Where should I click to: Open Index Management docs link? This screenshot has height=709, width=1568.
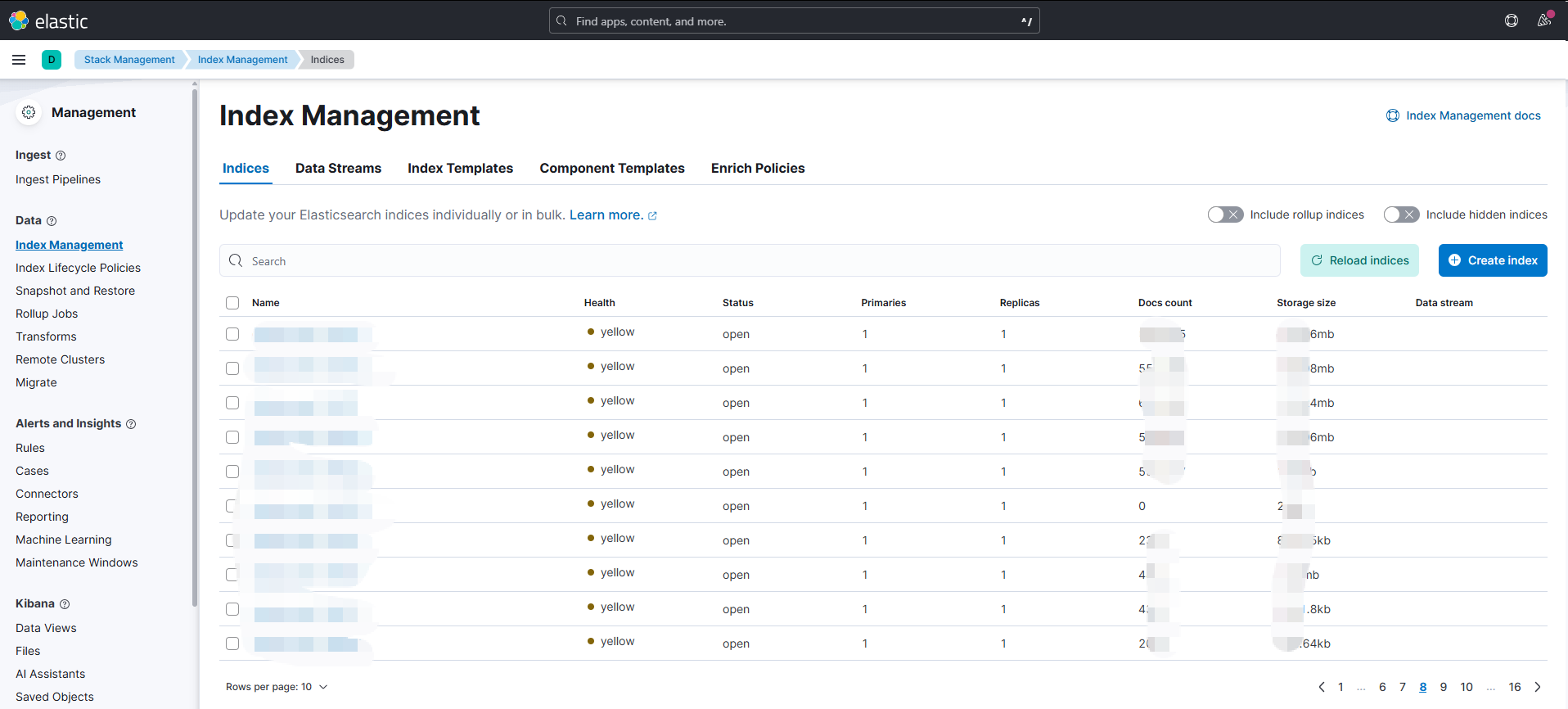[x=1473, y=115]
